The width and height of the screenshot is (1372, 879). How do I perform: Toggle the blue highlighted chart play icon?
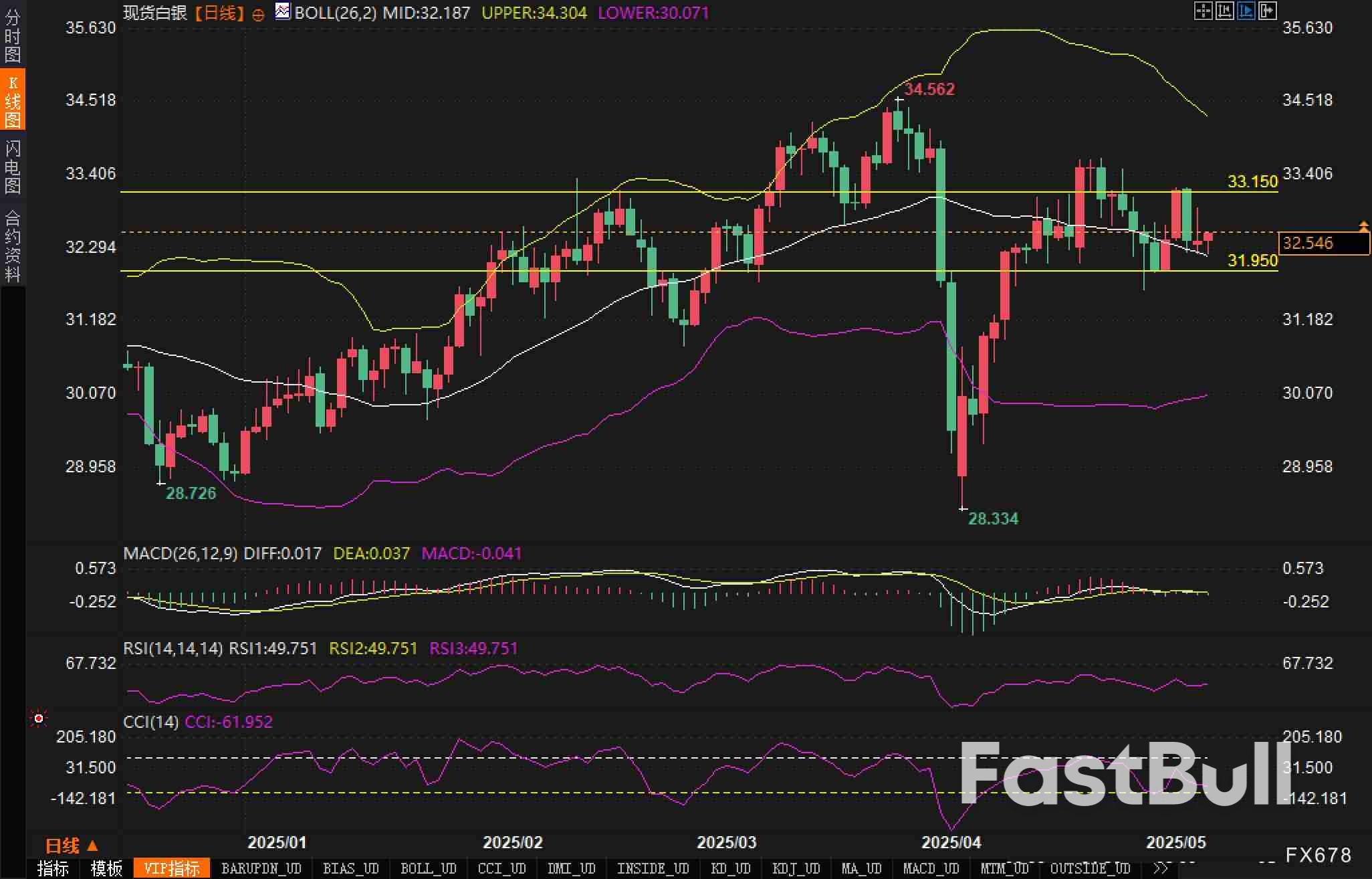tap(1246, 11)
